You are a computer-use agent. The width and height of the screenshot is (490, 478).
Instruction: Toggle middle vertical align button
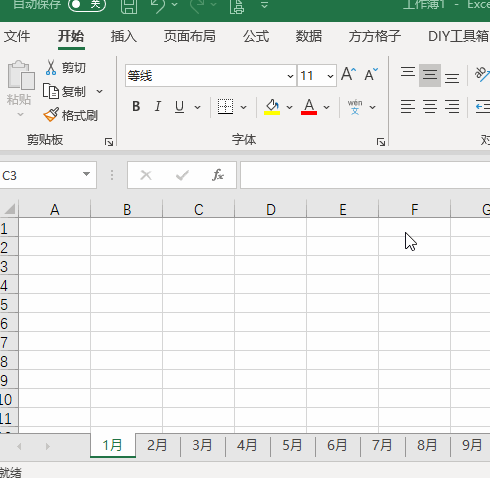(430, 75)
